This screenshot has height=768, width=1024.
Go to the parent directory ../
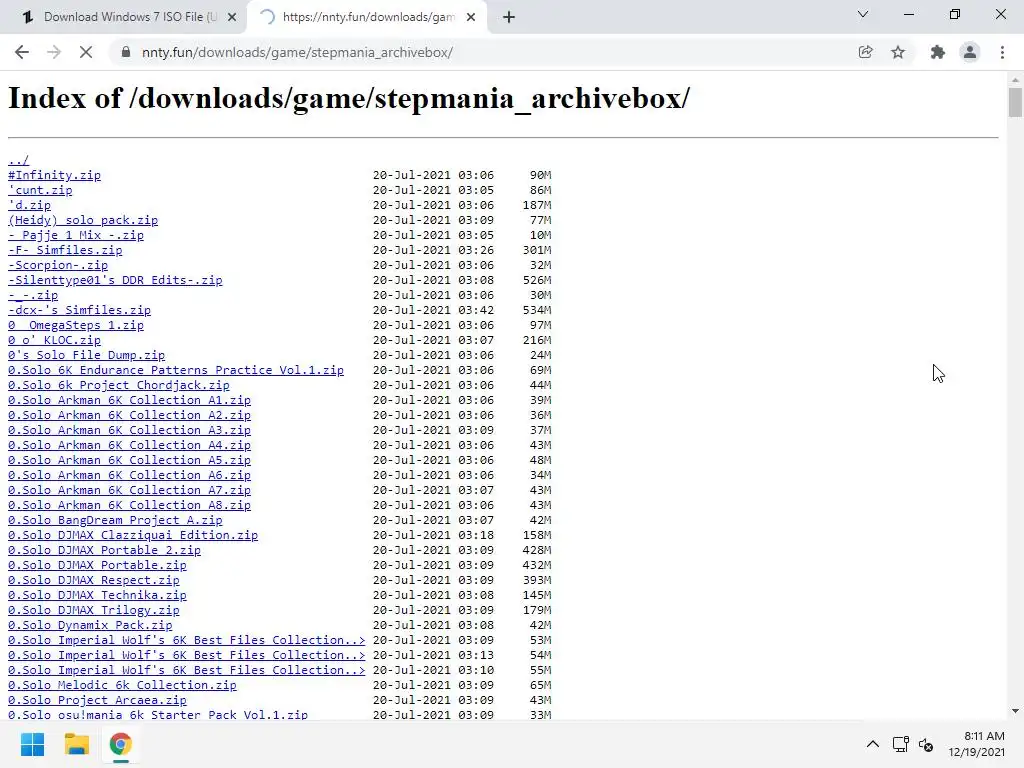click(18, 160)
